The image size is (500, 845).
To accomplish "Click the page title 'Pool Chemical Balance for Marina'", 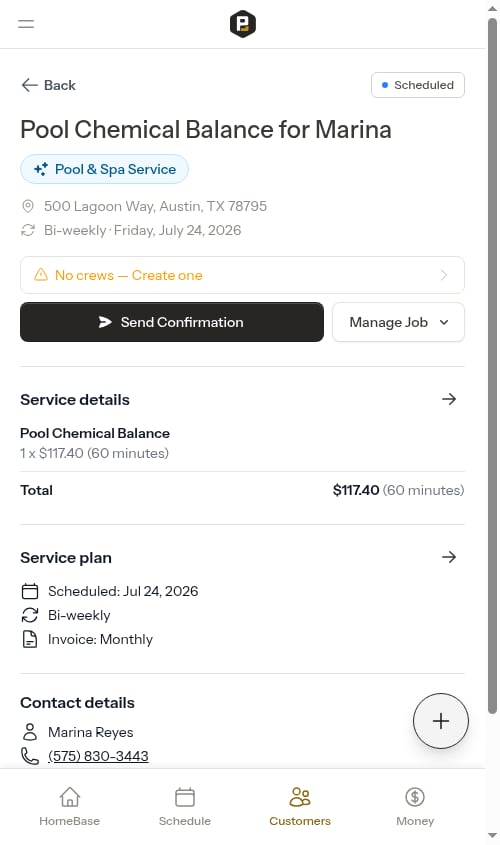I will 206,129.
